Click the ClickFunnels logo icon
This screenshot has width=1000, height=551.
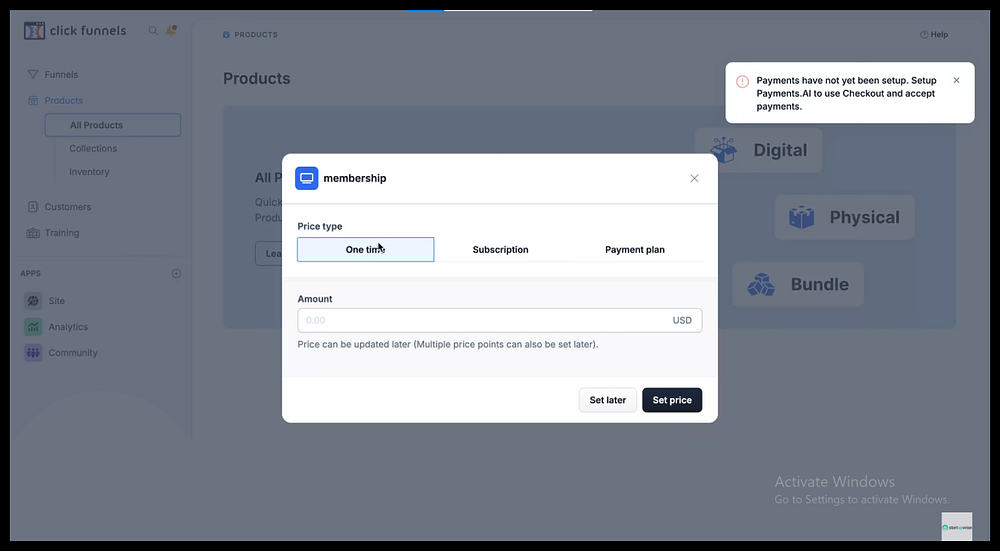[x=34, y=31]
